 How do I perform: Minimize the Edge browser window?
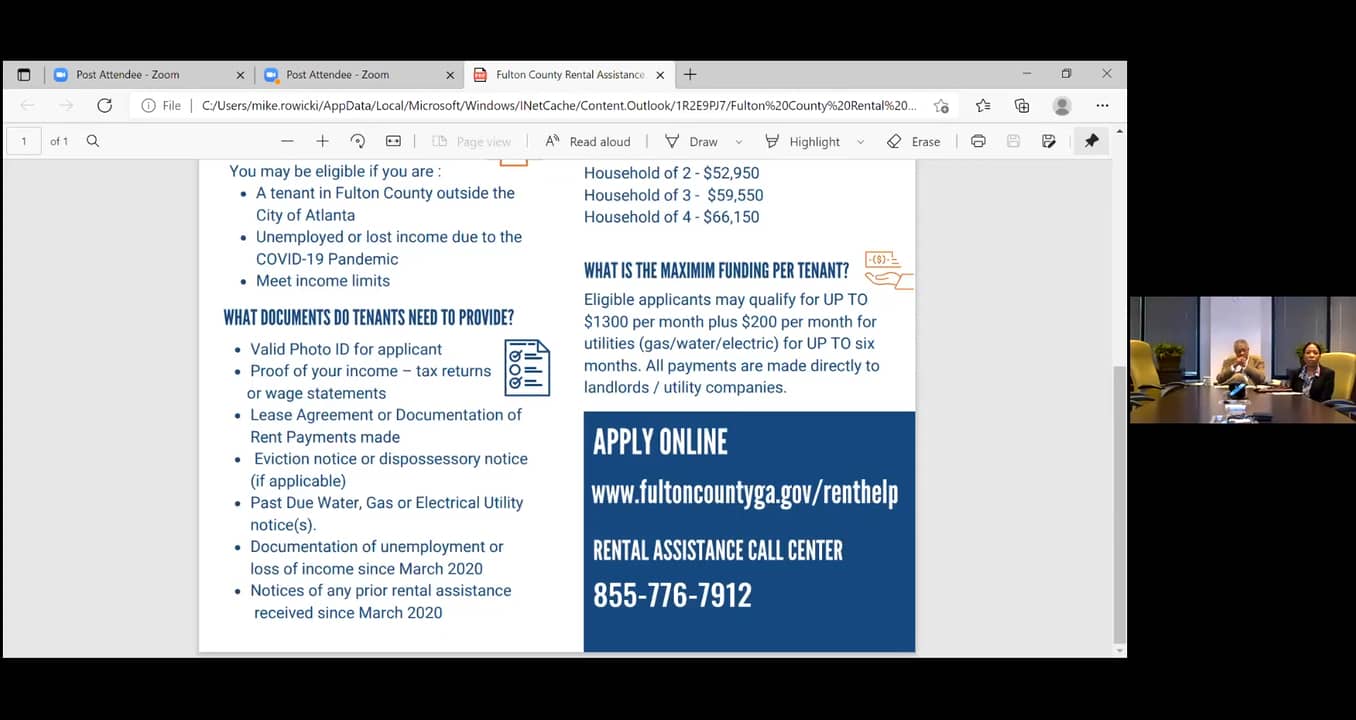pyautogui.click(x=1027, y=74)
